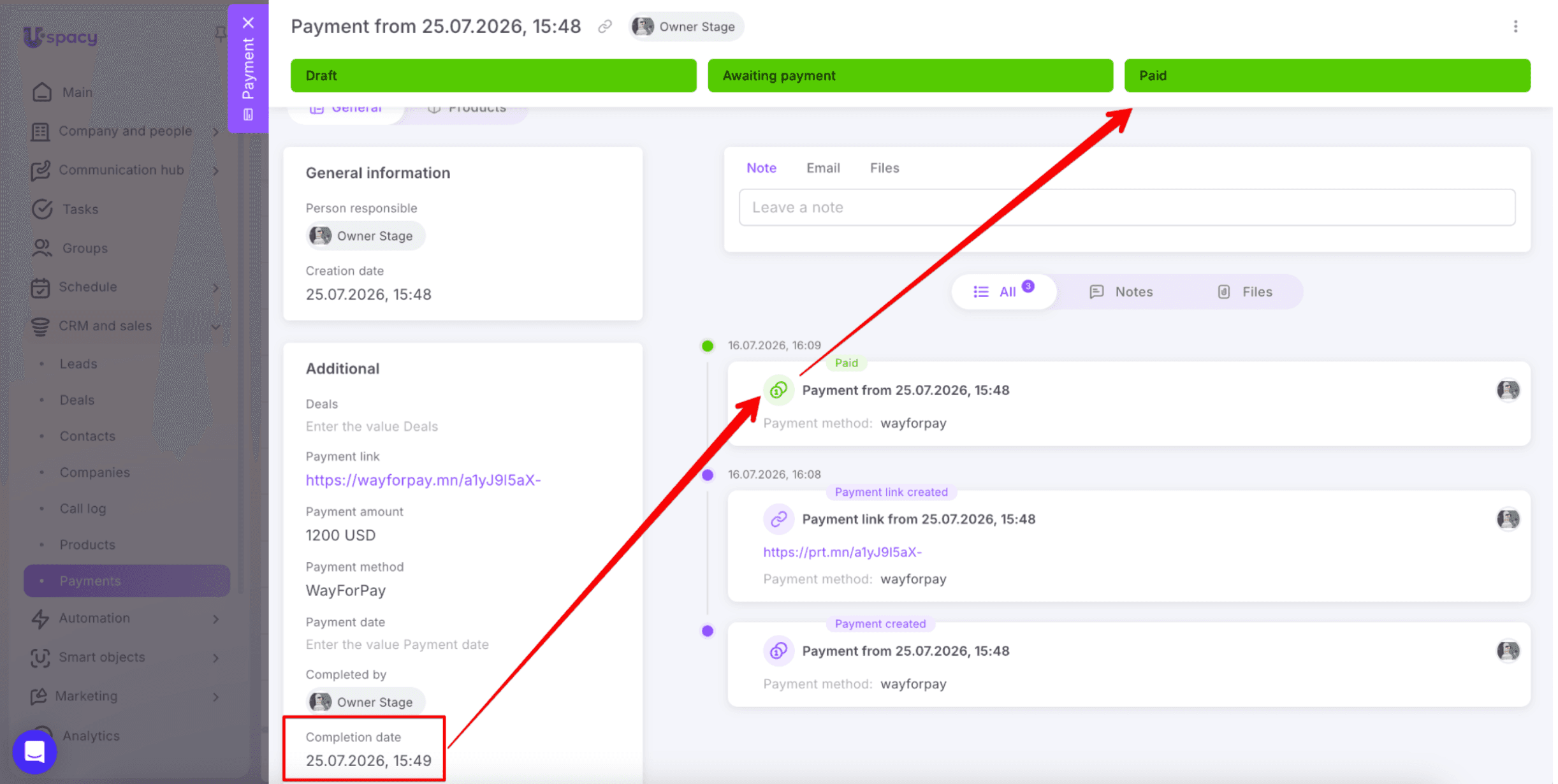The image size is (1558, 784).
Task: Click the Automation lightning icon
Action: (x=40, y=619)
